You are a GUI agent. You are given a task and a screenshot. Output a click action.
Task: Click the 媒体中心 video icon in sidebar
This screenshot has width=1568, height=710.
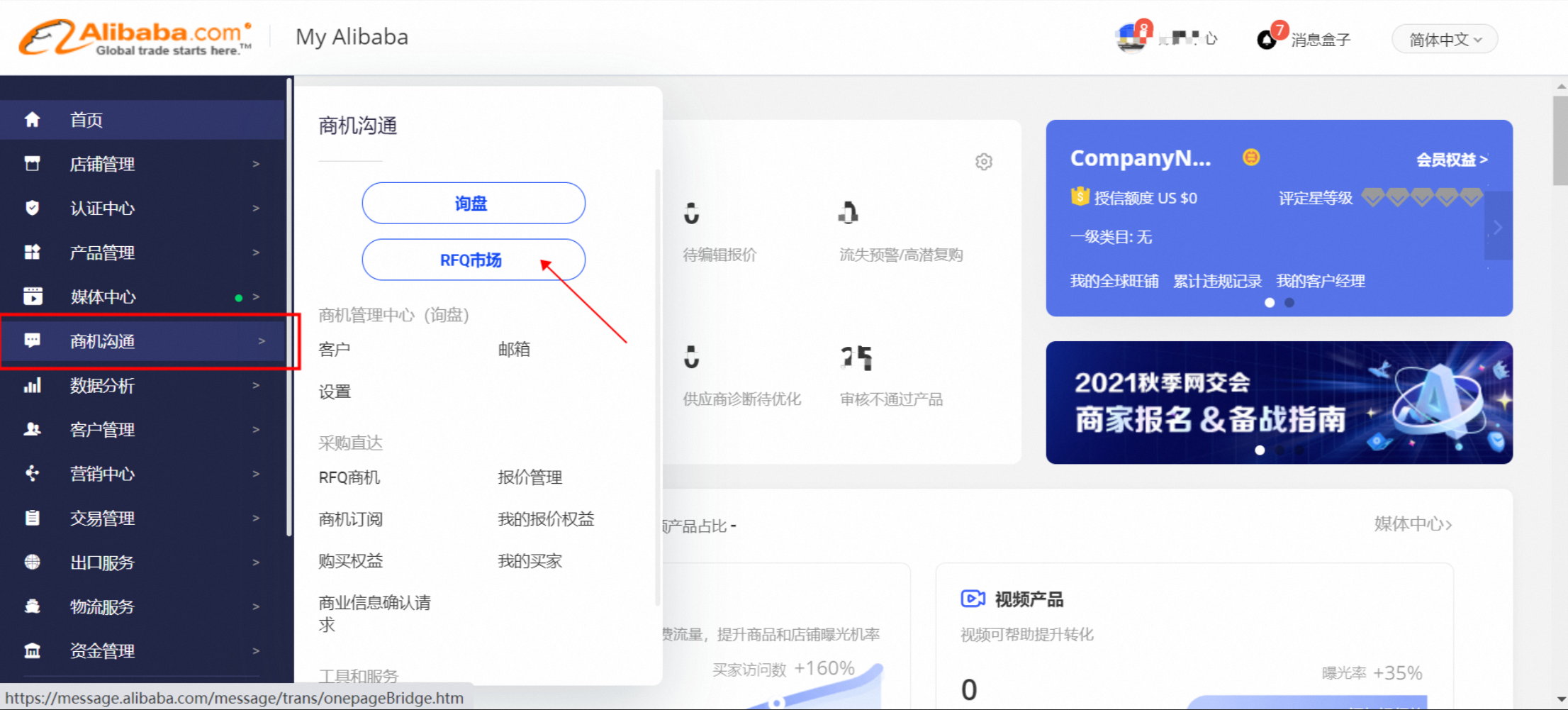pos(33,296)
